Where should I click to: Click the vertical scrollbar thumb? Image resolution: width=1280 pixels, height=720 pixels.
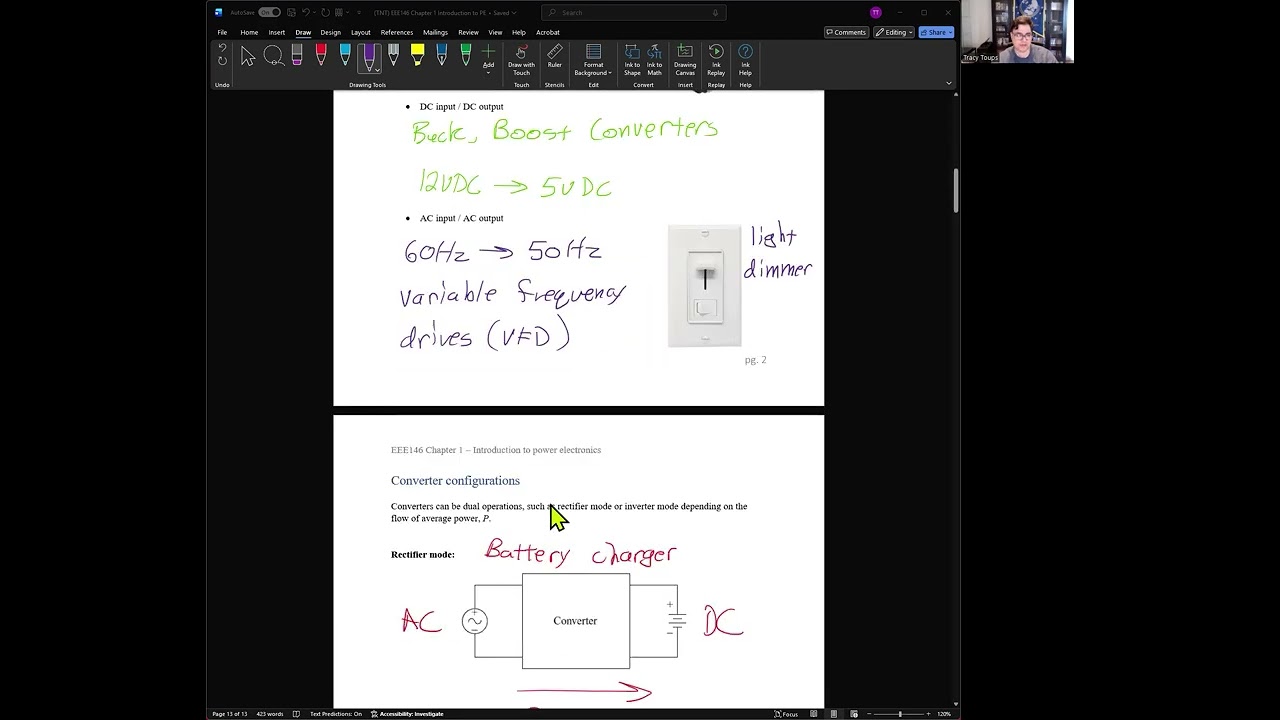[956, 190]
